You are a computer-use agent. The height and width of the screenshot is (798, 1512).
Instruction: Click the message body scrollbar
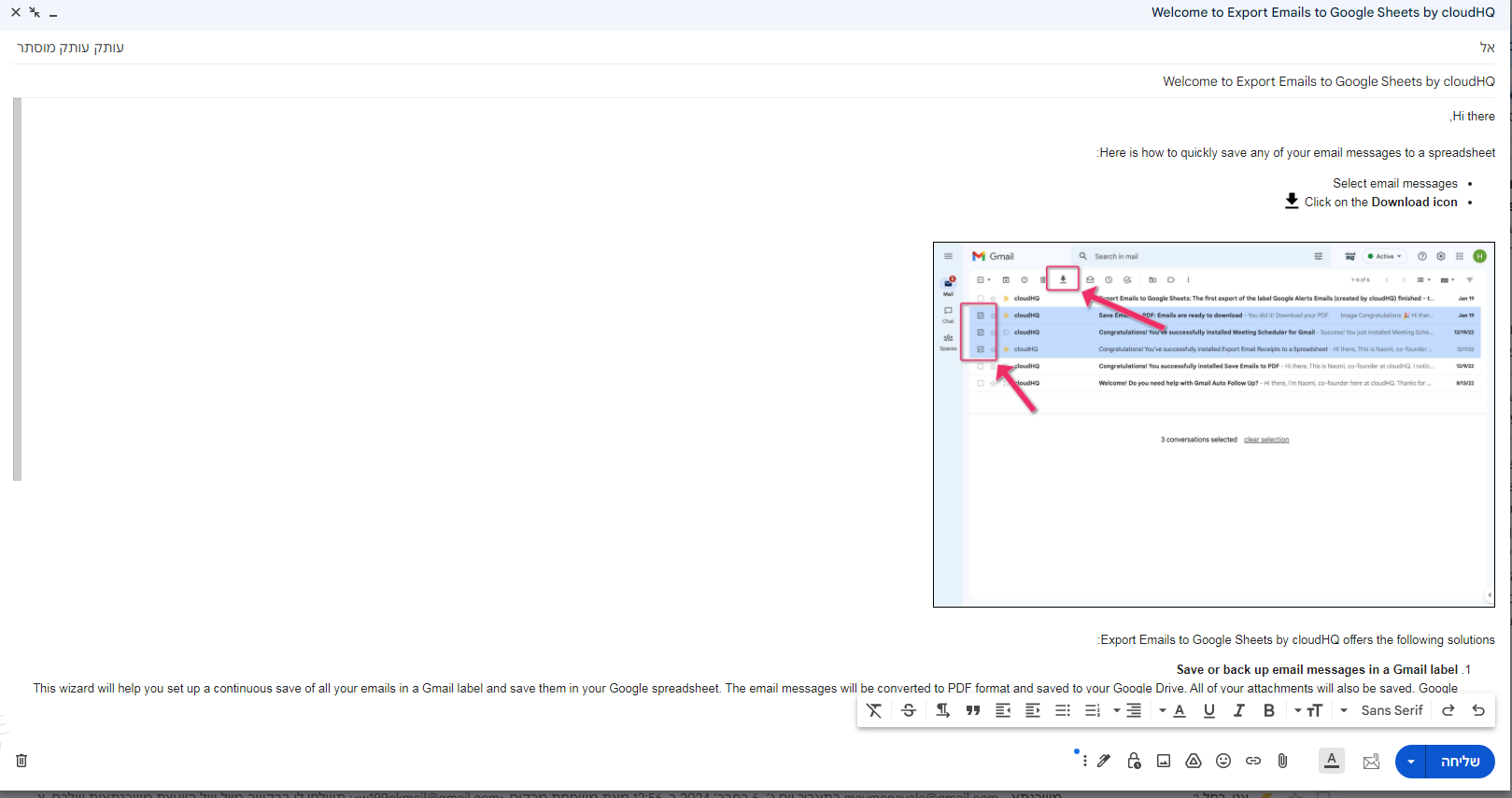click(x=17, y=289)
